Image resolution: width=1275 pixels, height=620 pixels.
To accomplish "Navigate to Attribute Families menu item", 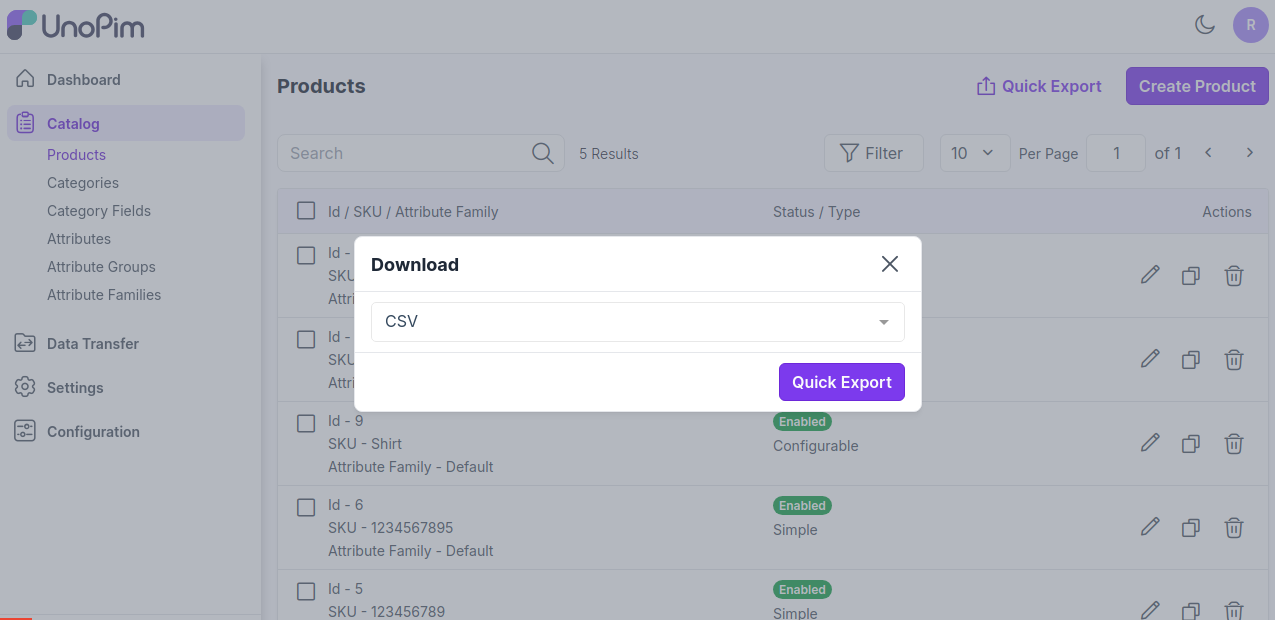I will pyautogui.click(x=104, y=295).
